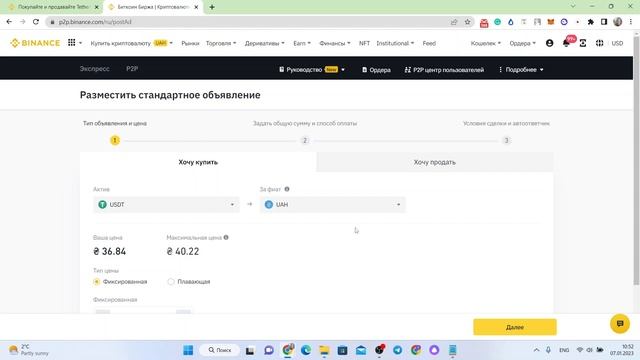
Task: Expand the Кошелек menu
Action: 486,43
